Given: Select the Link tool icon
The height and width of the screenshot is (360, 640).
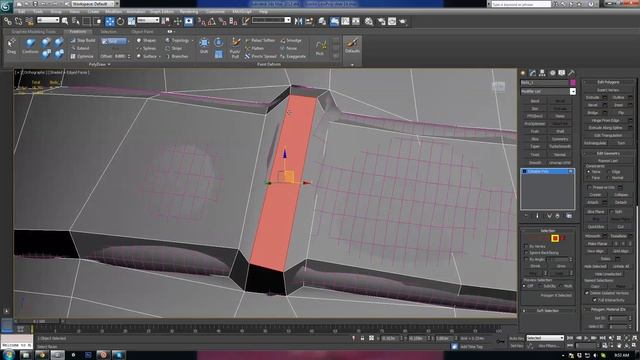Looking at the screenshot, I should (x=8, y=21).
